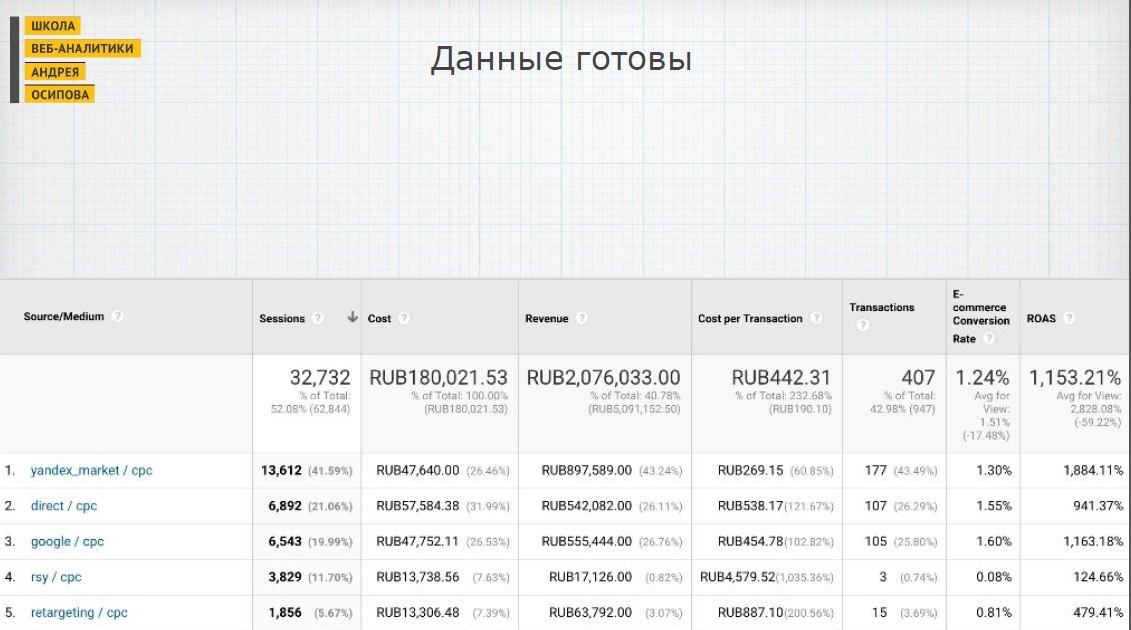
Task: Click the question mark next to Cost
Action: [x=404, y=318]
